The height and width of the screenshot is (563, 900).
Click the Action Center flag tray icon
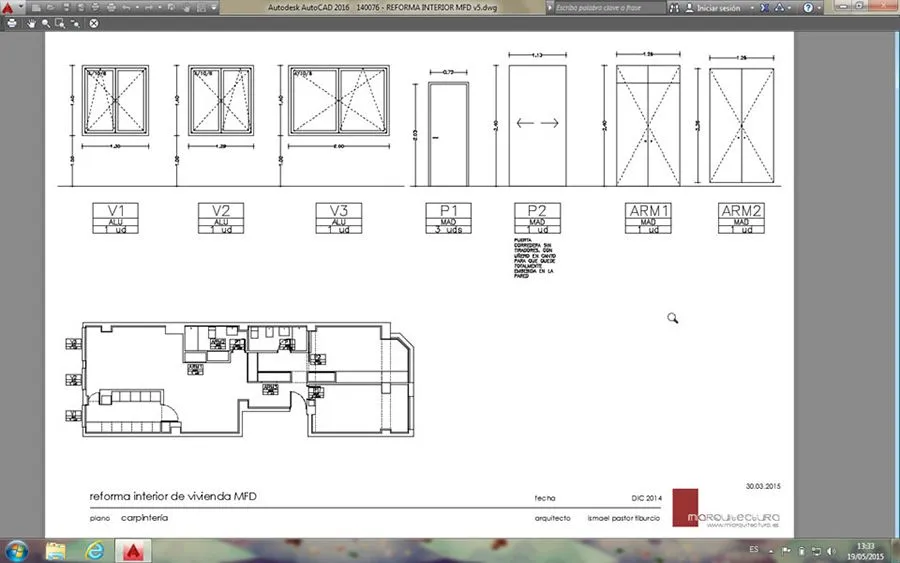click(x=786, y=551)
